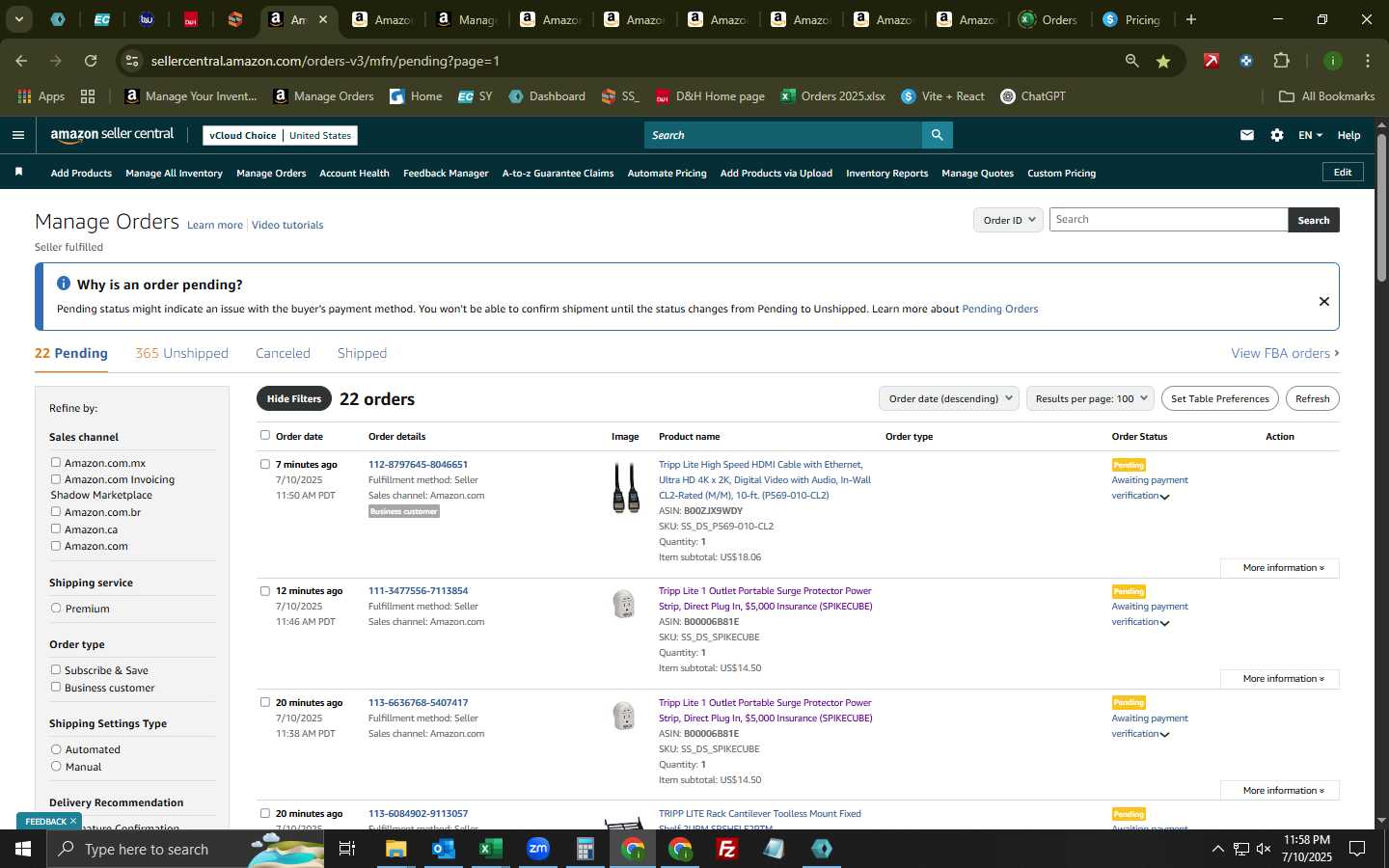Open the Account Health menu item
Screen dimensions: 1389x868
coord(354,174)
